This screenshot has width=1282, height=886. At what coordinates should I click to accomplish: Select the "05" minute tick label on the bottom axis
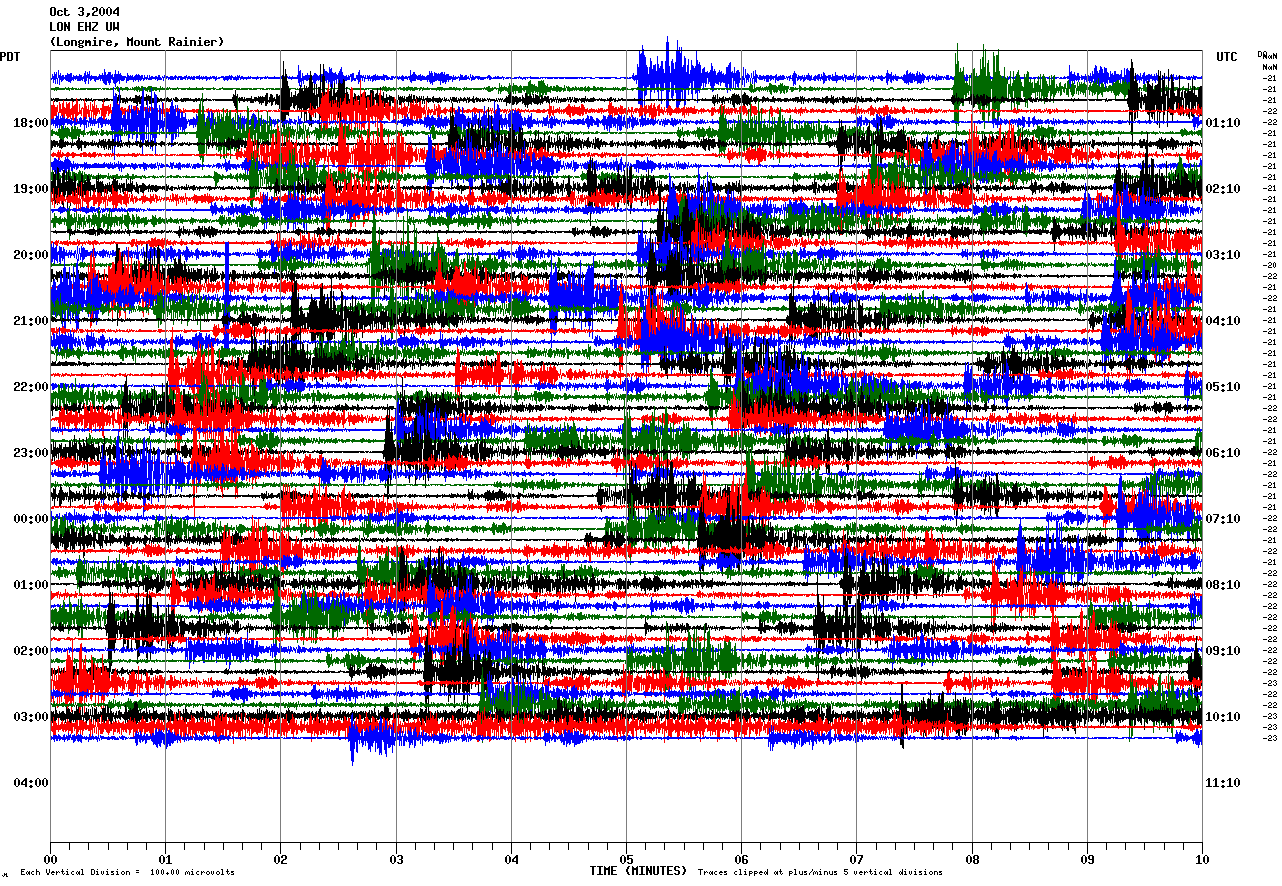pos(626,858)
